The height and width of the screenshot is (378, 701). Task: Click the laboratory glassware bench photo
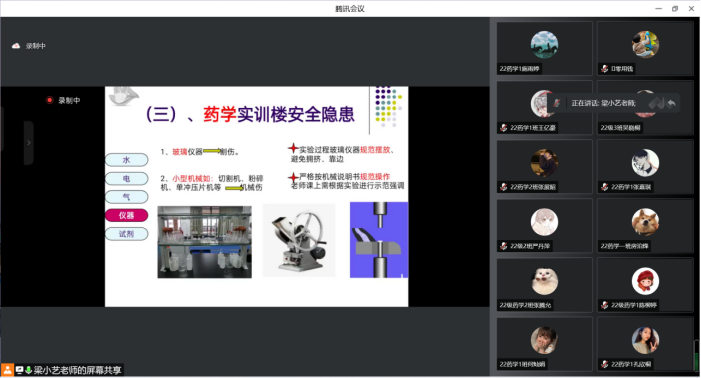coord(204,242)
